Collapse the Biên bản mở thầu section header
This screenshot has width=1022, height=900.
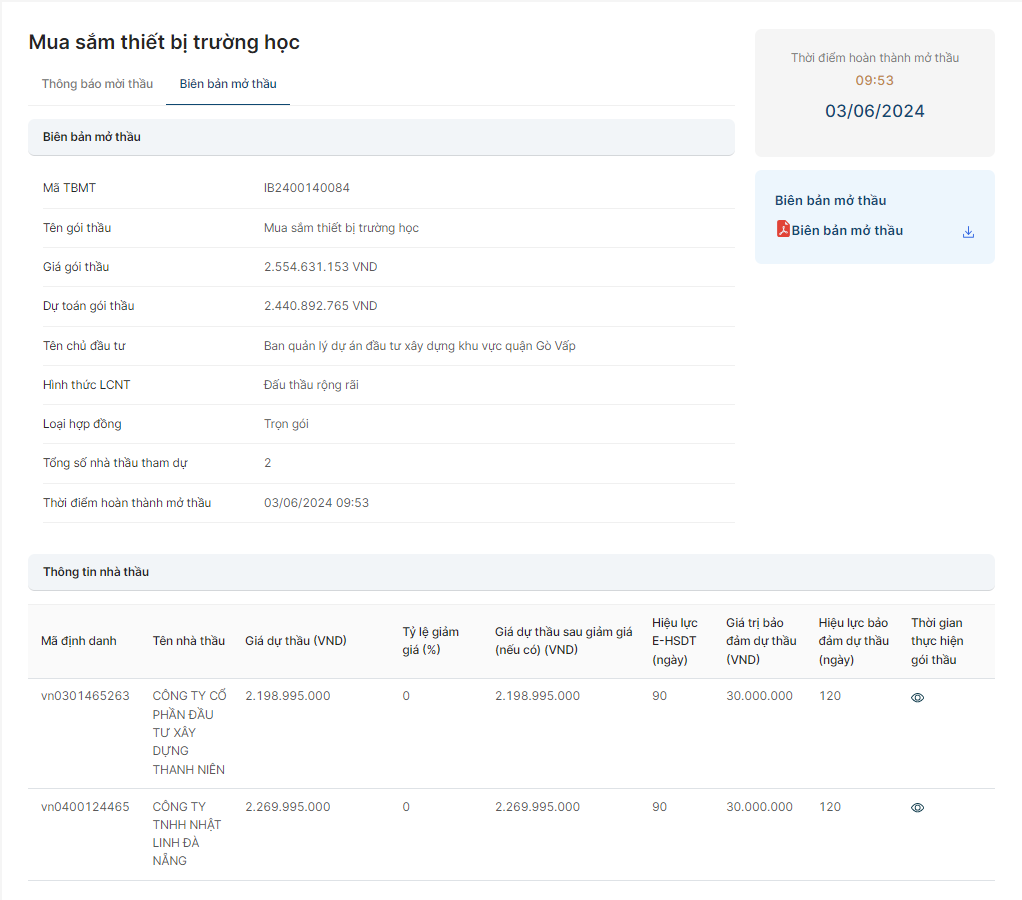click(x=380, y=137)
